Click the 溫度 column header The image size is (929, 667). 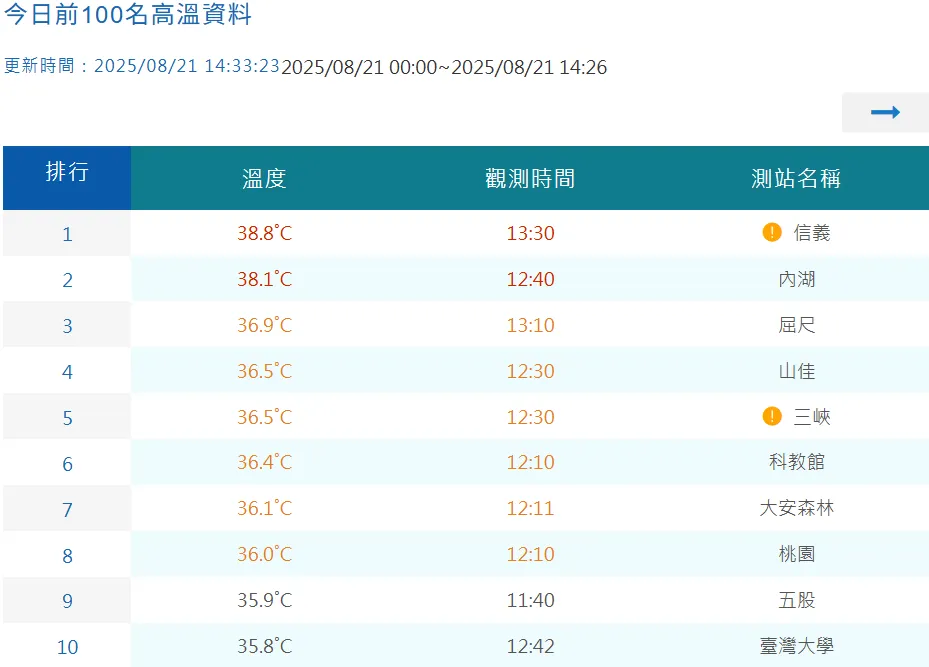[264, 178]
